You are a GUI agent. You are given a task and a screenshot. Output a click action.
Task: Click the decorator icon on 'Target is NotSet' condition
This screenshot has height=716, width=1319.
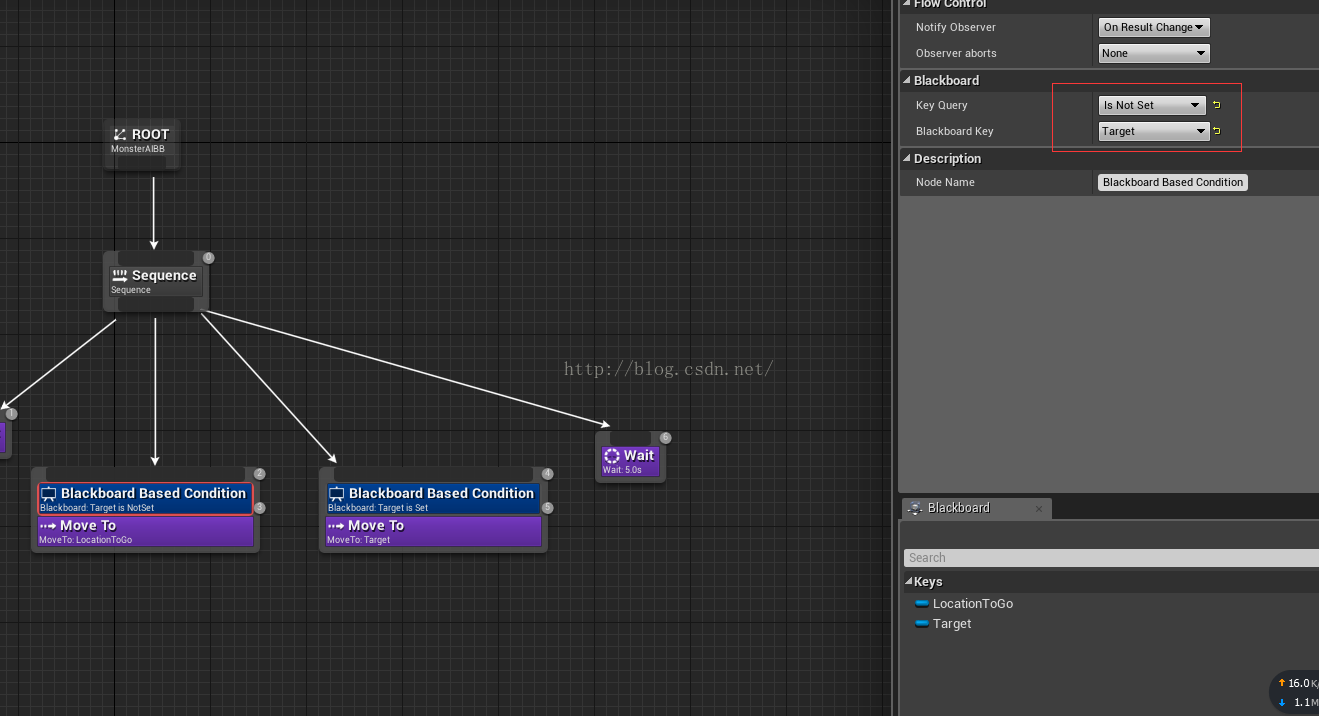(48, 494)
